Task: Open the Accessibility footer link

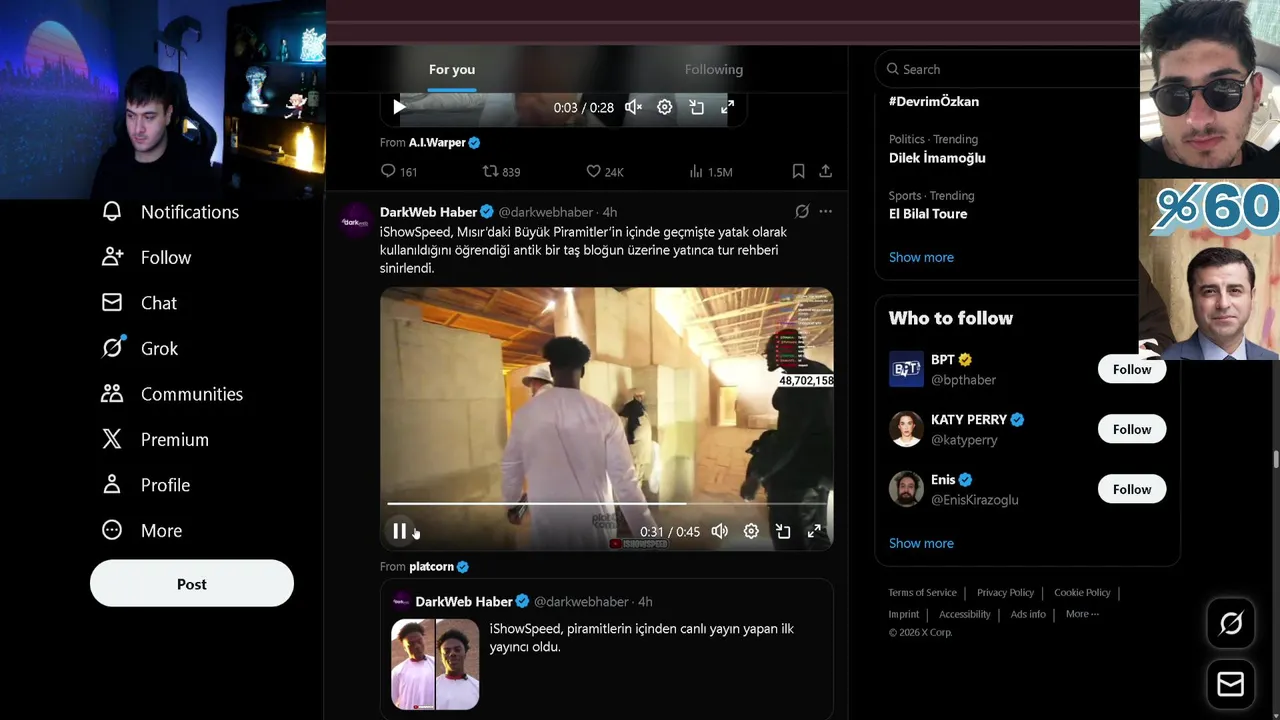Action: [x=964, y=614]
